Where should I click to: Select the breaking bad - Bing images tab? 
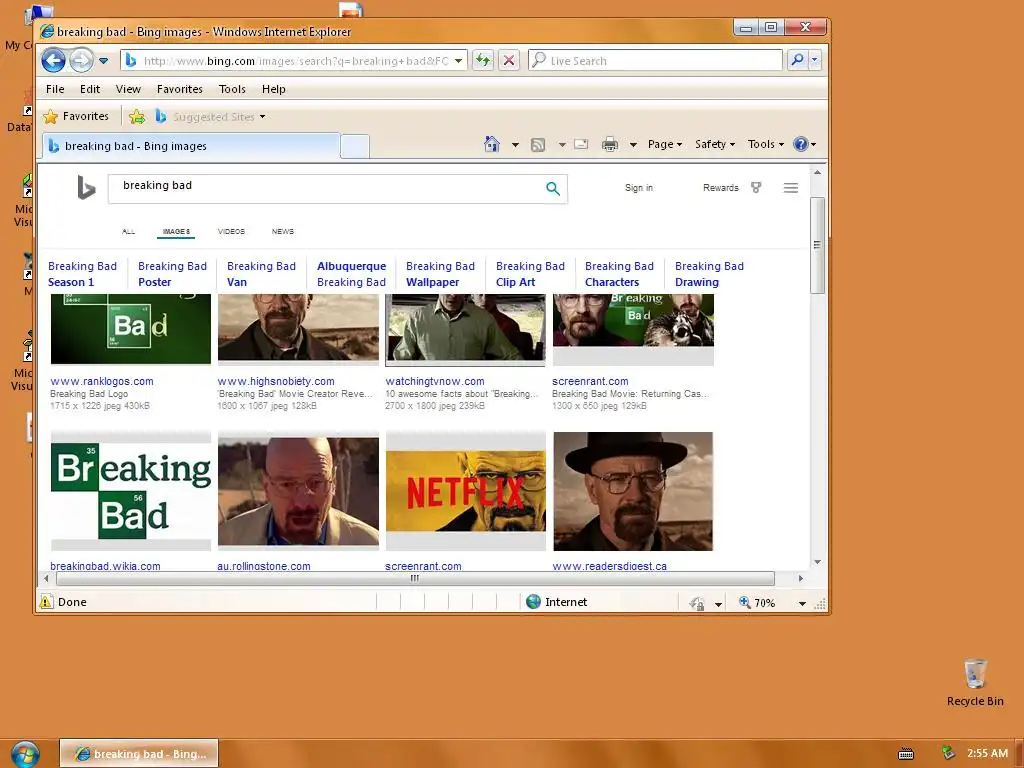coord(192,146)
